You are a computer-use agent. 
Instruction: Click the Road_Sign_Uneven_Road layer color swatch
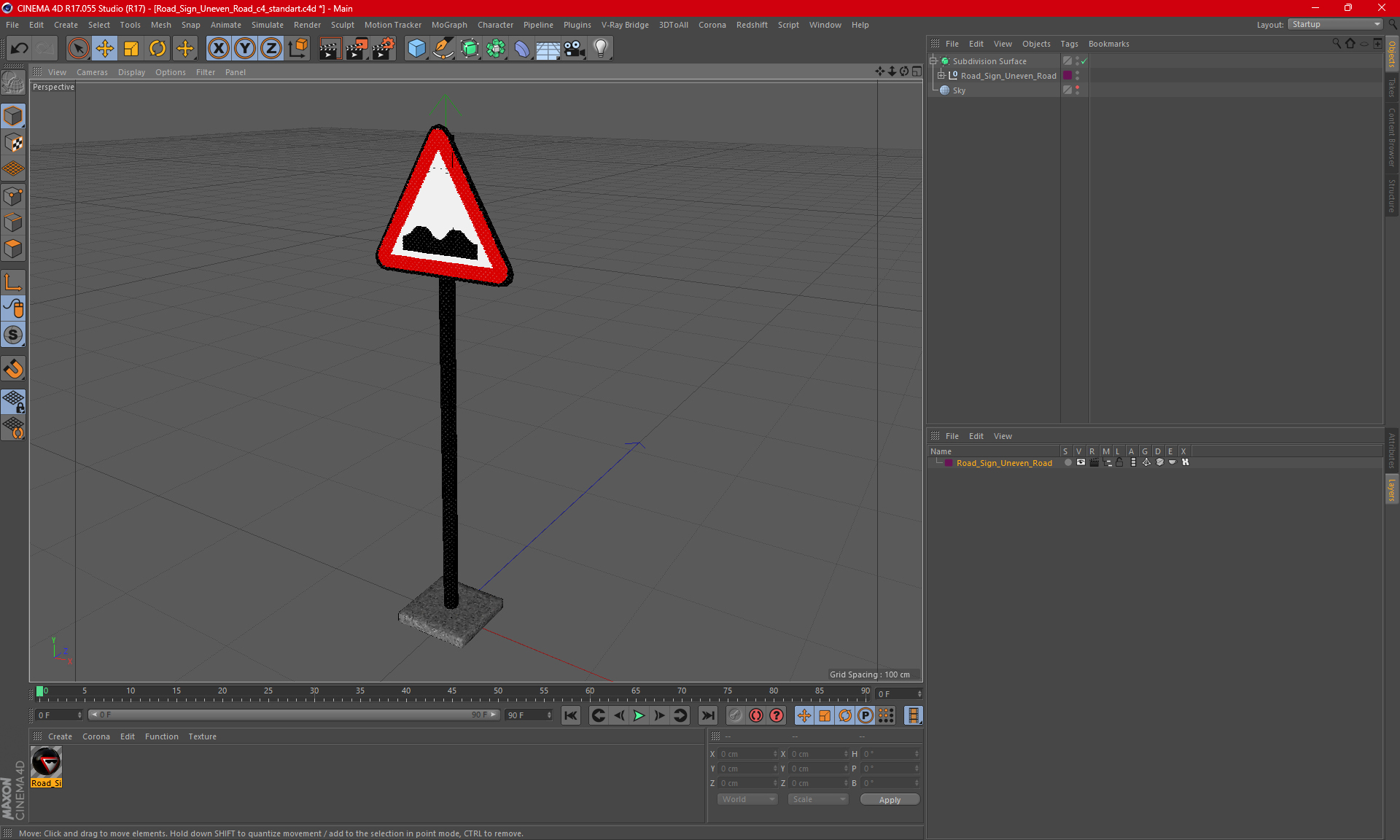tap(949, 463)
